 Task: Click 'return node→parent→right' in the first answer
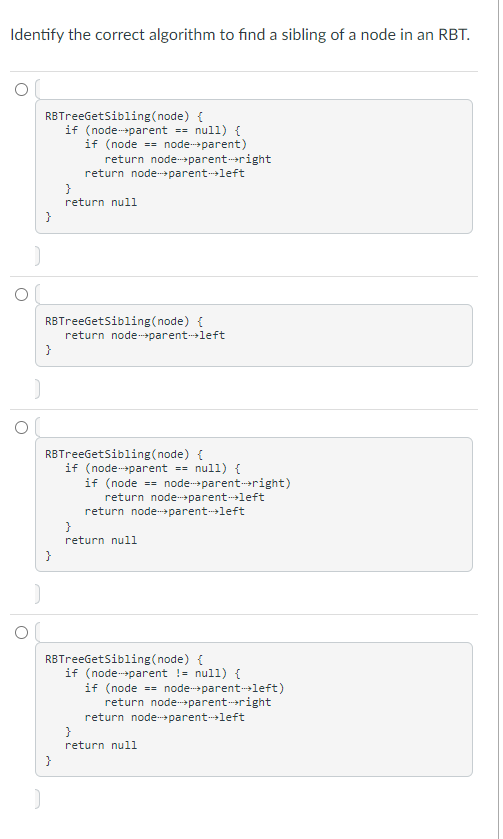click(x=188, y=159)
